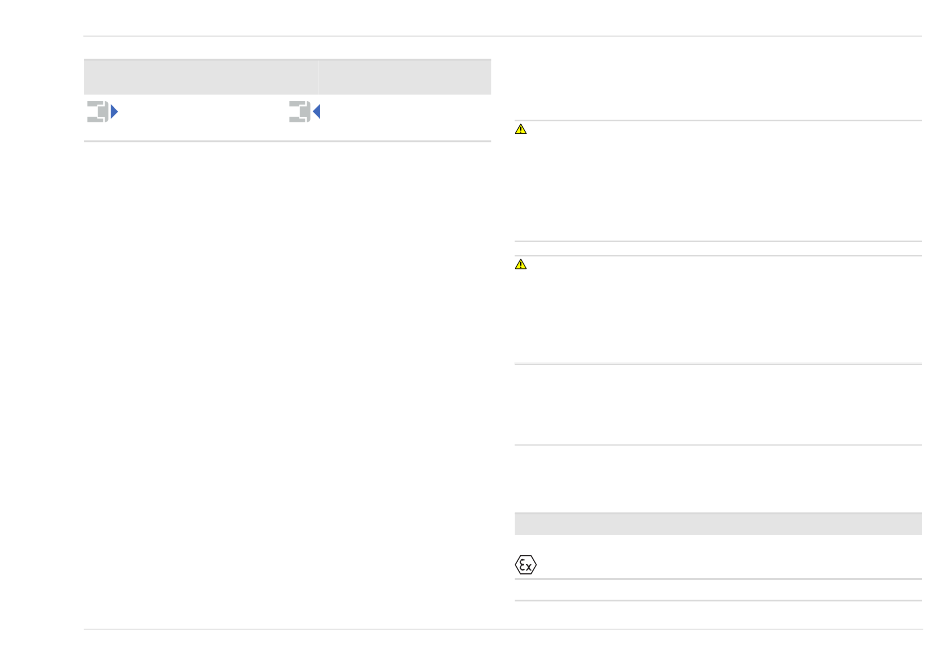This screenshot has width=950, height=656.
Task: Select the wider gray table header cell
Action: 201,77
